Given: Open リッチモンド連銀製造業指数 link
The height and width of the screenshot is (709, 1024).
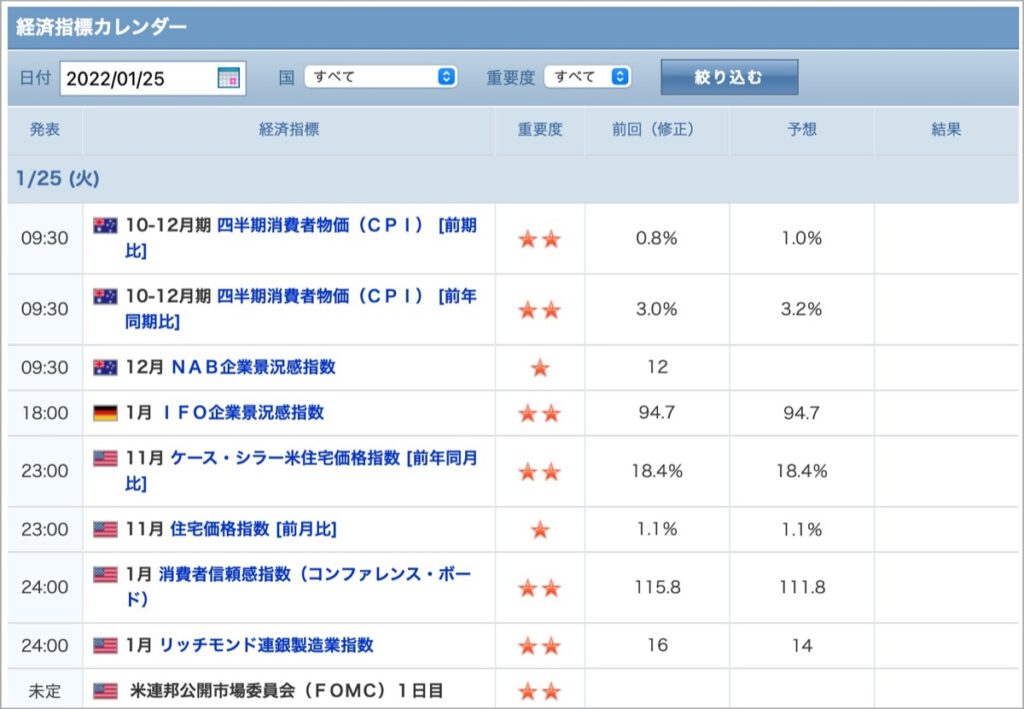Looking at the screenshot, I should click(266, 645).
